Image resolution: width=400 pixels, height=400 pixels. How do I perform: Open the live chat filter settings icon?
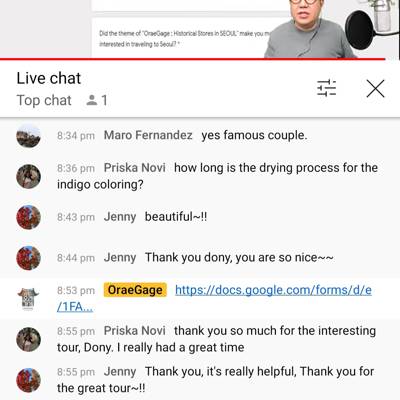pyautogui.click(x=327, y=88)
